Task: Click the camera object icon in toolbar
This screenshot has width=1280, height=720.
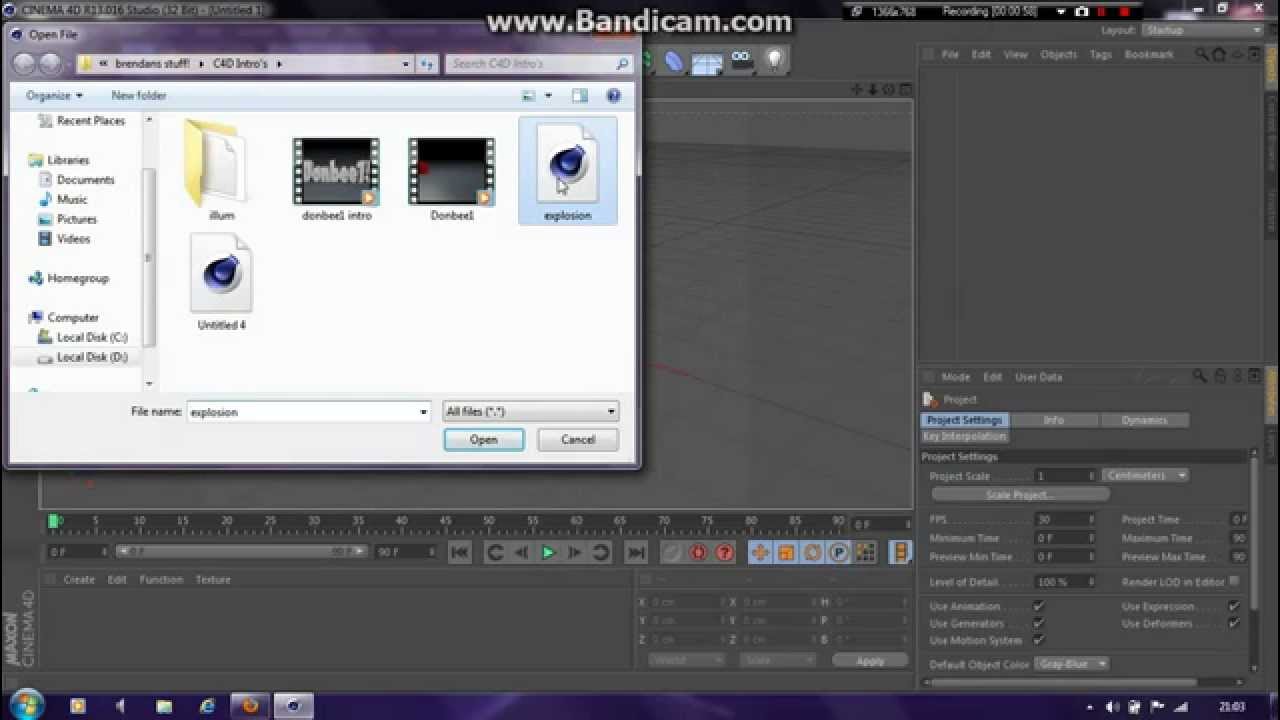Action: 741,61
